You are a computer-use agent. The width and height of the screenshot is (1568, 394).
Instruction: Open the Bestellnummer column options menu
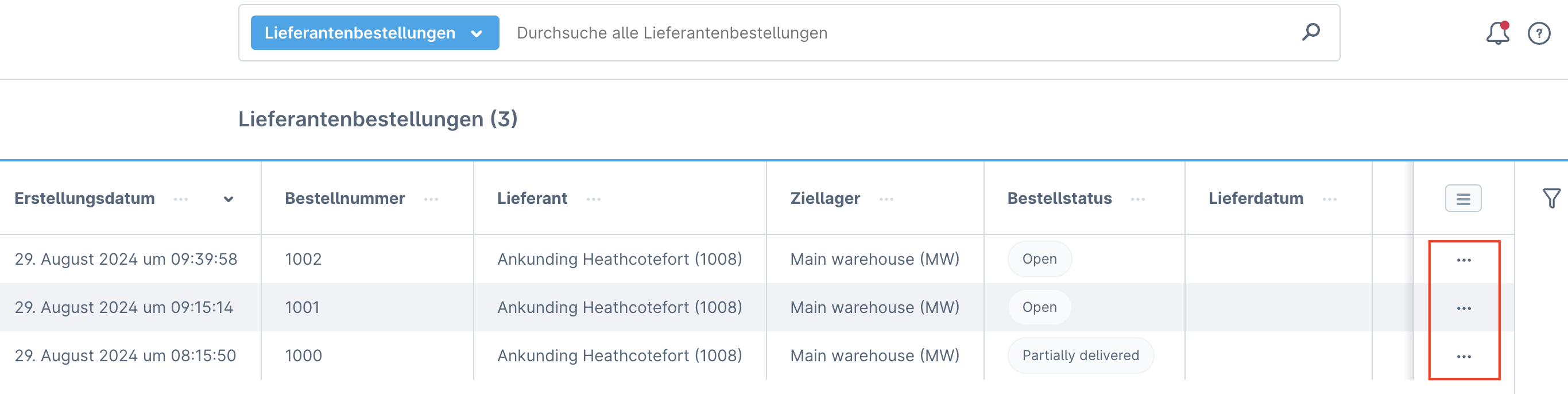coord(431,199)
